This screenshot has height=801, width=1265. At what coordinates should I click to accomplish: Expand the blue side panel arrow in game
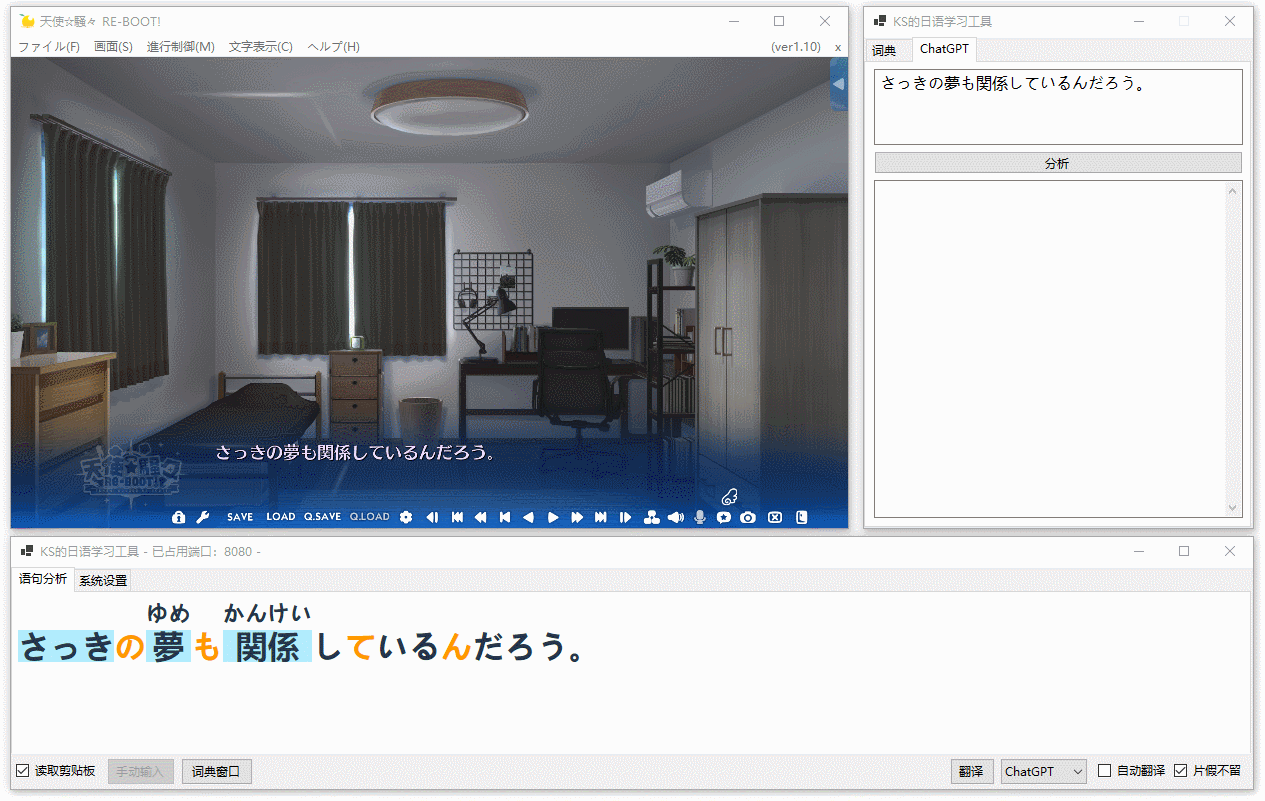pos(839,84)
